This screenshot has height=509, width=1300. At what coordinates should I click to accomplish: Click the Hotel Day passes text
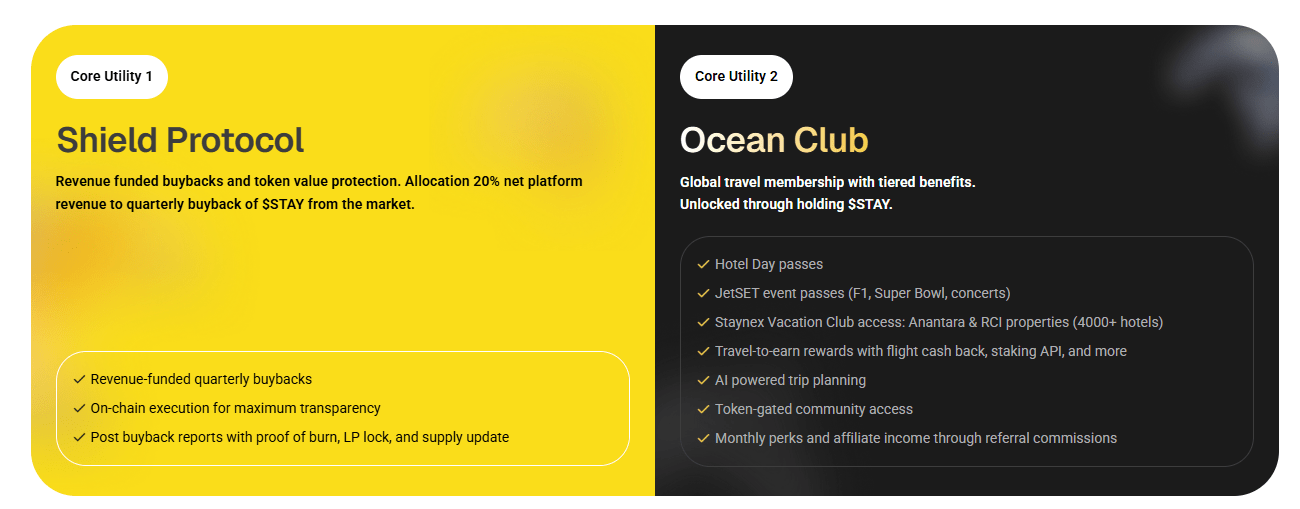(x=769, y=264)
